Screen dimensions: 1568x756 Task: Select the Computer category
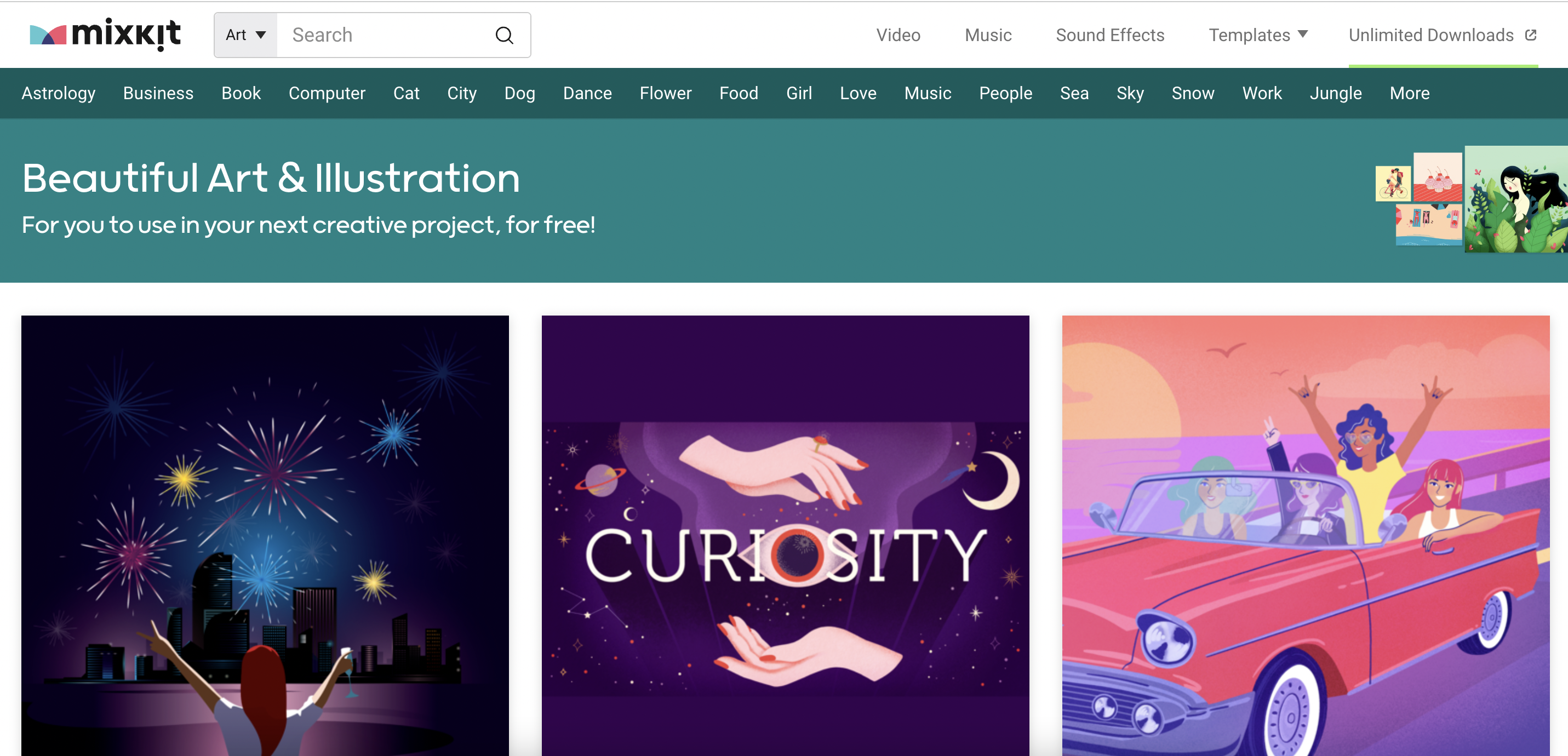click(327, 93)
